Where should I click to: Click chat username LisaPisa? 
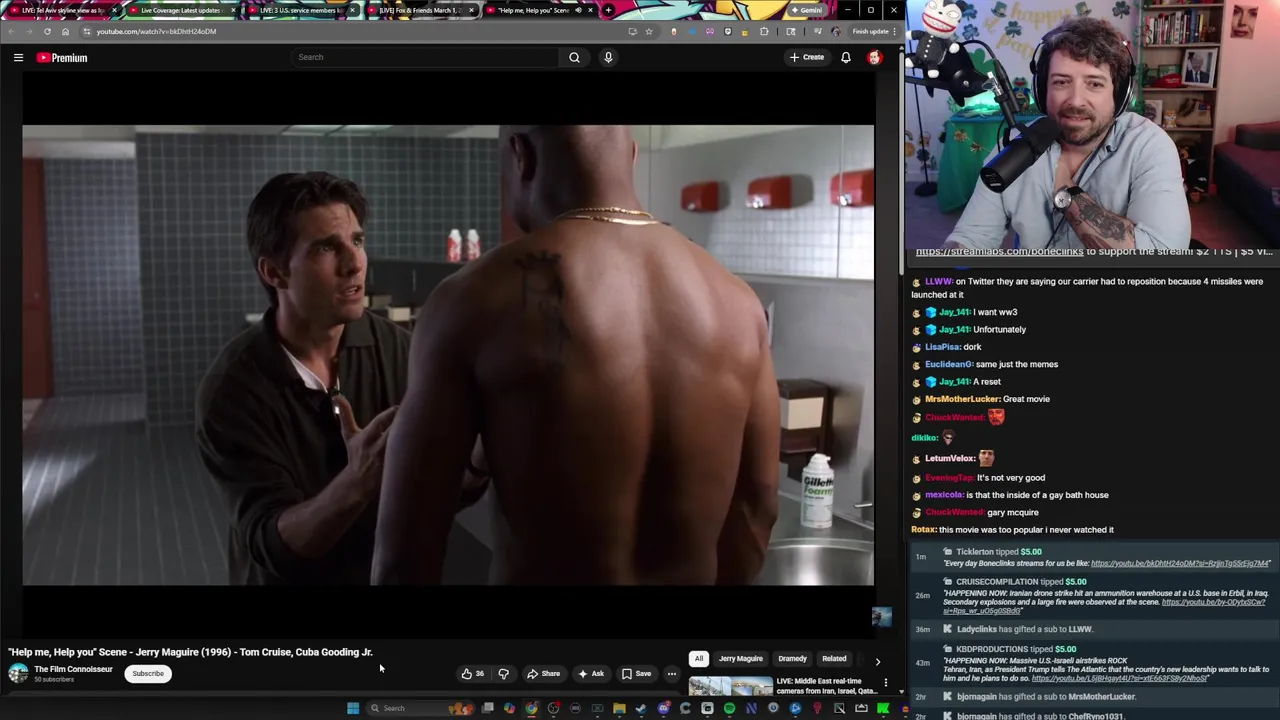[x=942, y=347]
